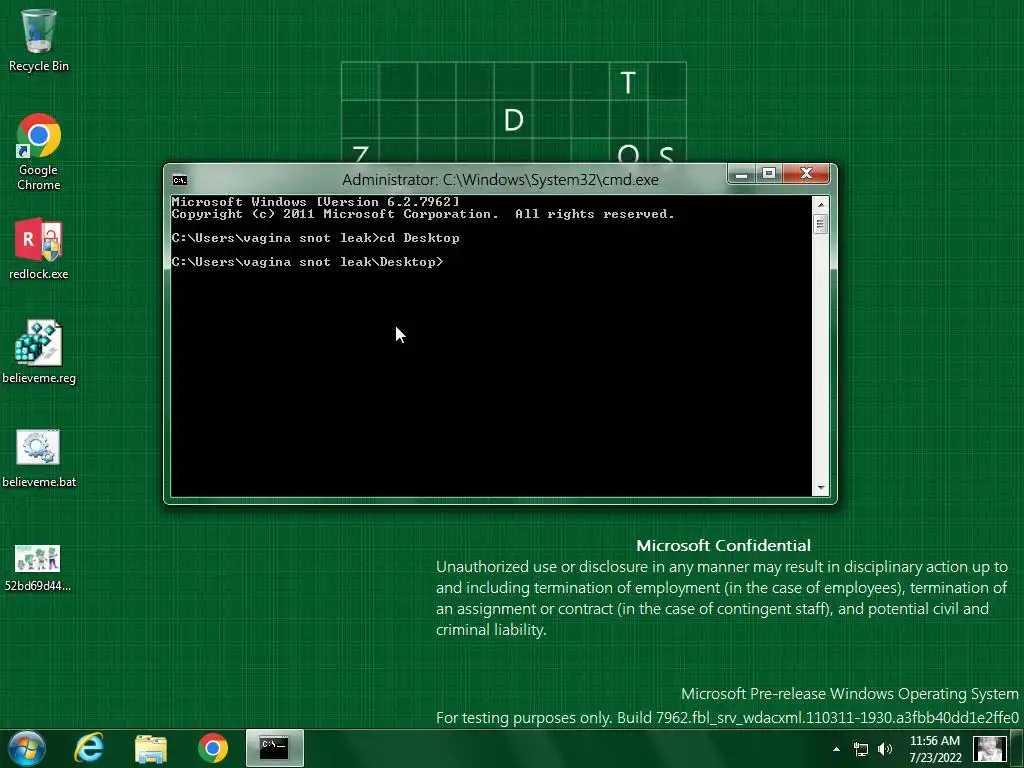This screenshot has width=1024, height=768.
Task: Launch Internet Explorer from the taskbar
Action: tap(89, 748)
